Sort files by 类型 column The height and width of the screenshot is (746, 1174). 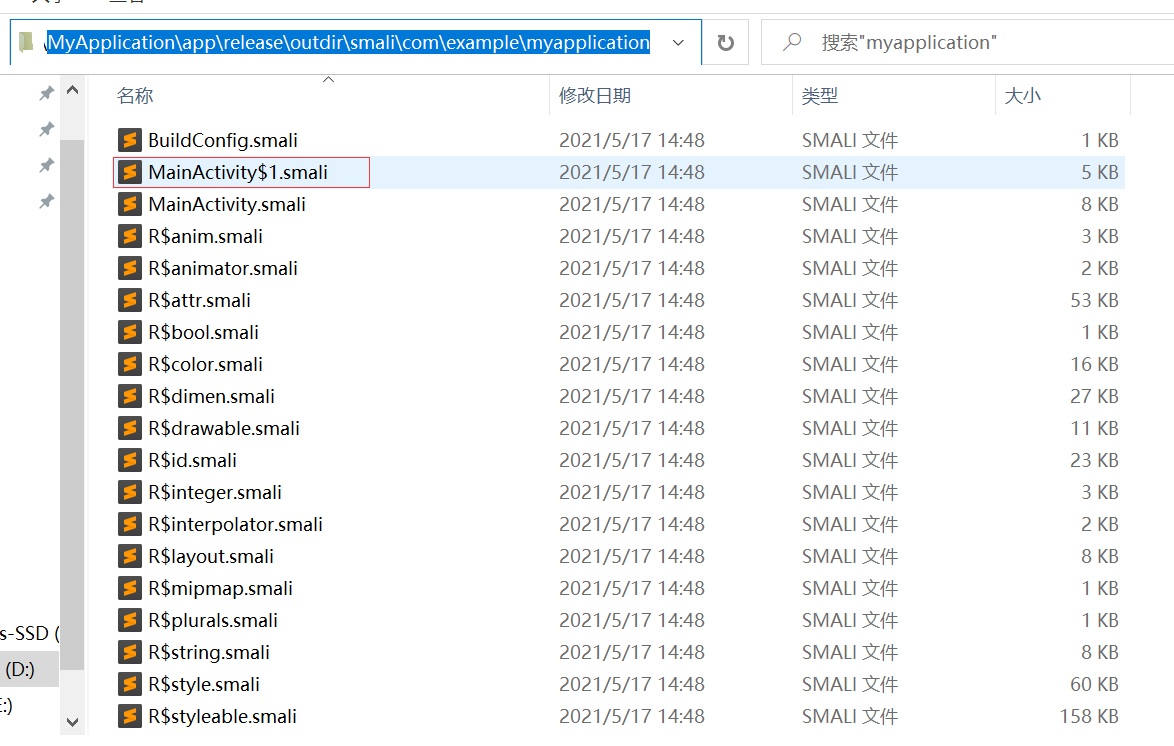(820, 96)
